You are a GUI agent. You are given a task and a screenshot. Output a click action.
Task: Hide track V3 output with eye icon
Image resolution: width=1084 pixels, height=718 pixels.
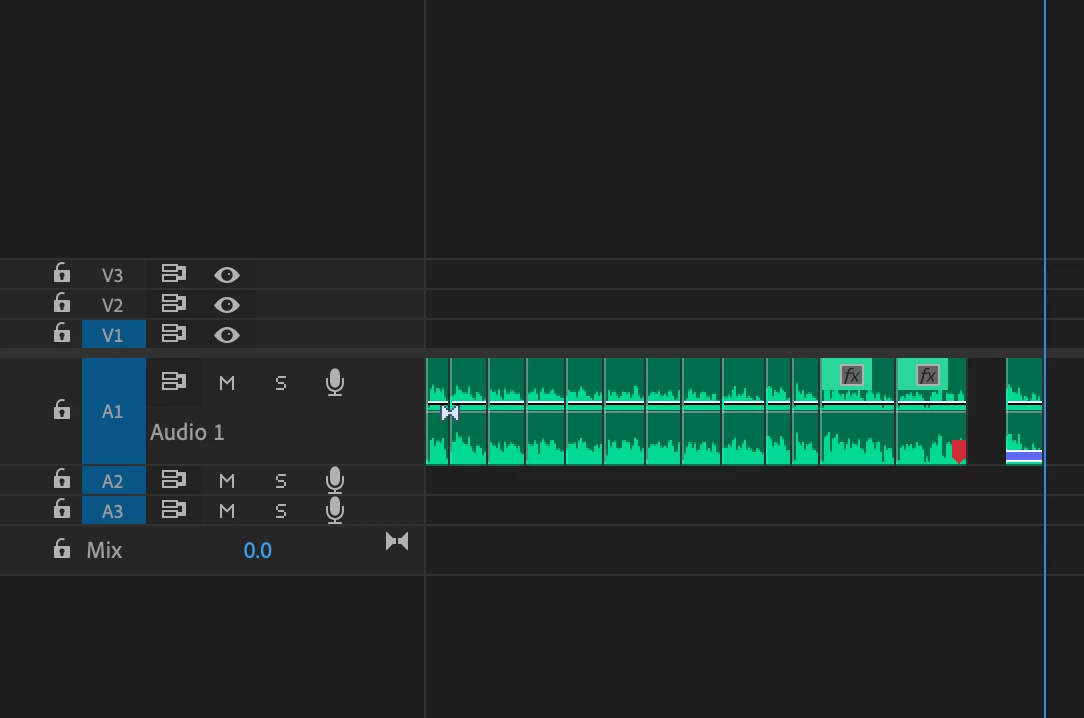(x=227, y=275)
